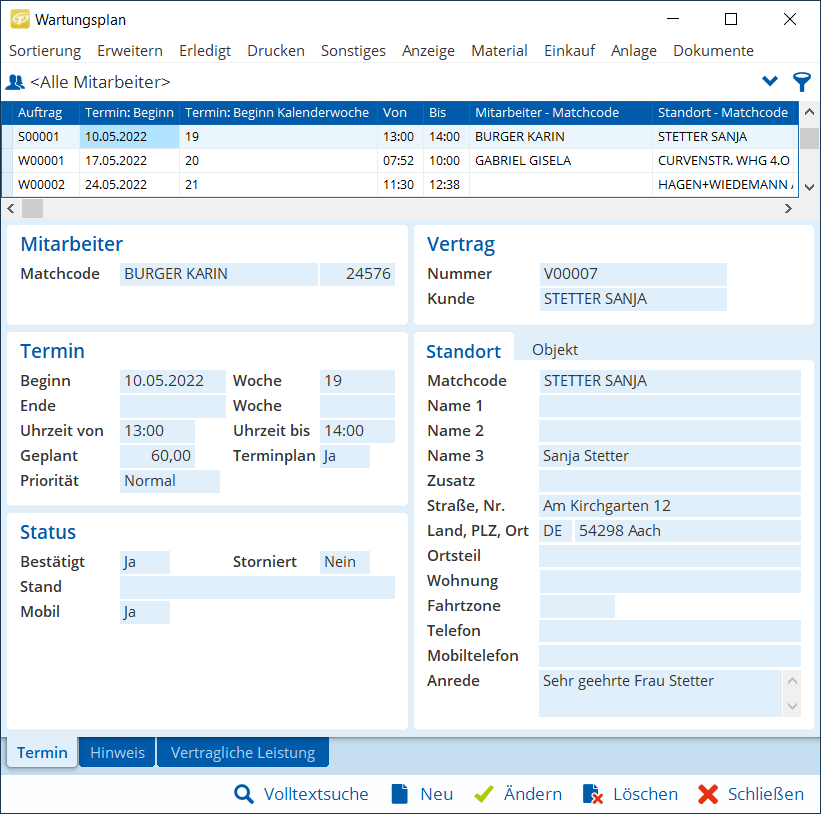Click the Schließen red X icon
This screenshot has width=821, height=814.
point(708,794)
